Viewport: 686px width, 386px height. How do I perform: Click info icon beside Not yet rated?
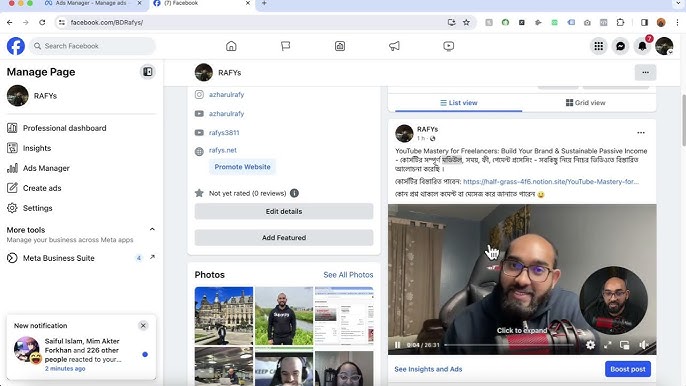pyautogui.click(x=294, y=193)
